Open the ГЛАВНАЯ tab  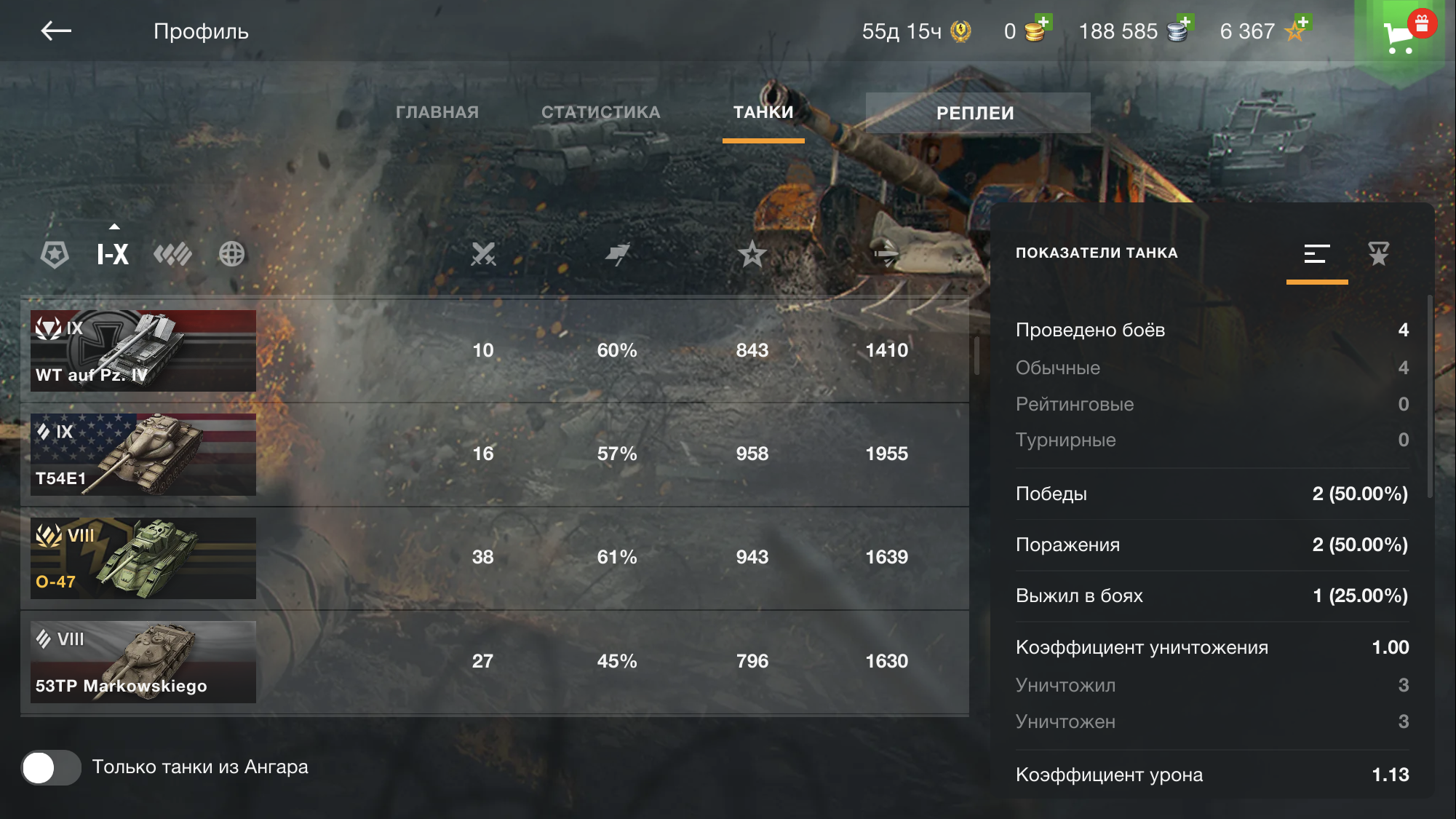point(437,112)
